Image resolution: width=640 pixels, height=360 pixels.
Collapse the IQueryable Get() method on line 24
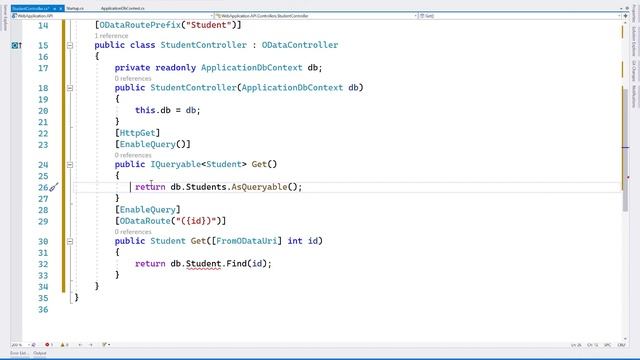pos(70,164)
